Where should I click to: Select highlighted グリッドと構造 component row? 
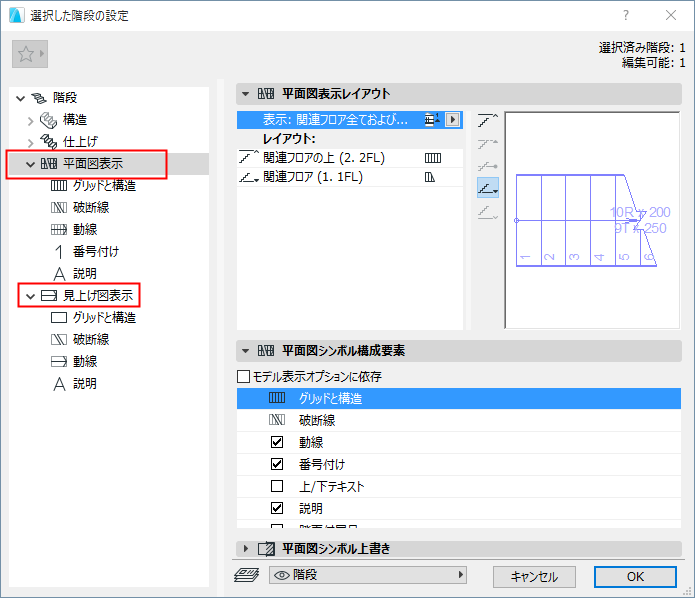(459, 399)
